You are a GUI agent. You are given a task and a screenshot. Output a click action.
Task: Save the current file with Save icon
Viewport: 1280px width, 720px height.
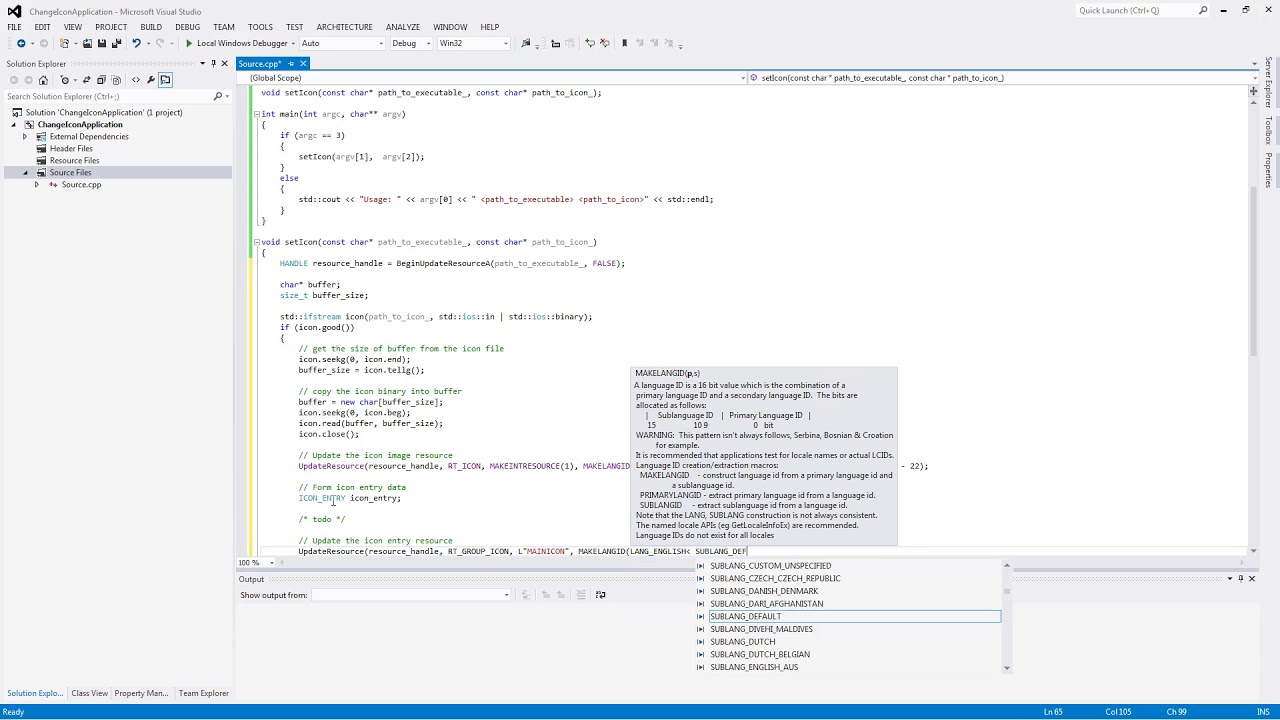pos(101,43)
